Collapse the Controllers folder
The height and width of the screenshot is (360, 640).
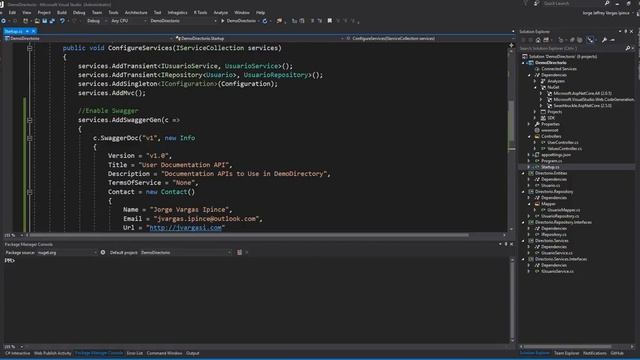point(529,136)
